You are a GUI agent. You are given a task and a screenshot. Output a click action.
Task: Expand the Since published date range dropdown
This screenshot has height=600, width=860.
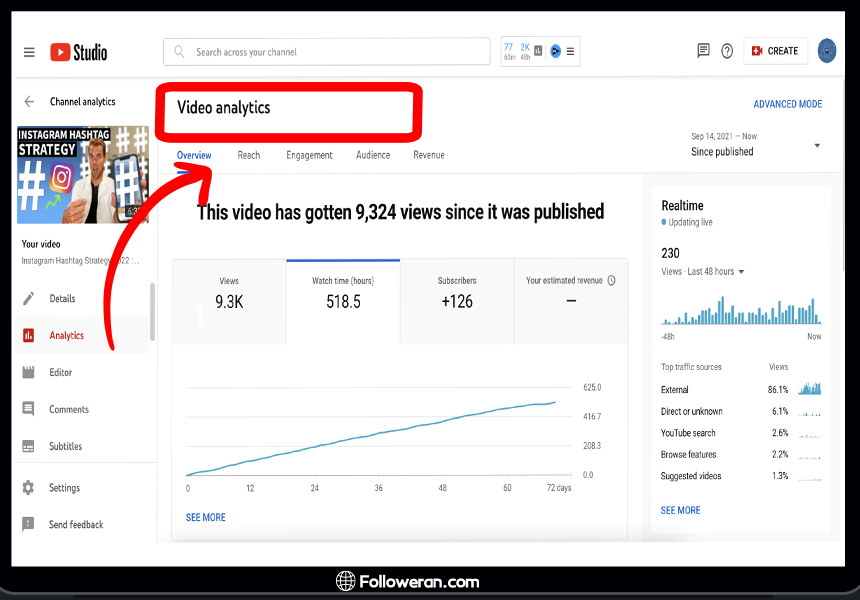755,146
